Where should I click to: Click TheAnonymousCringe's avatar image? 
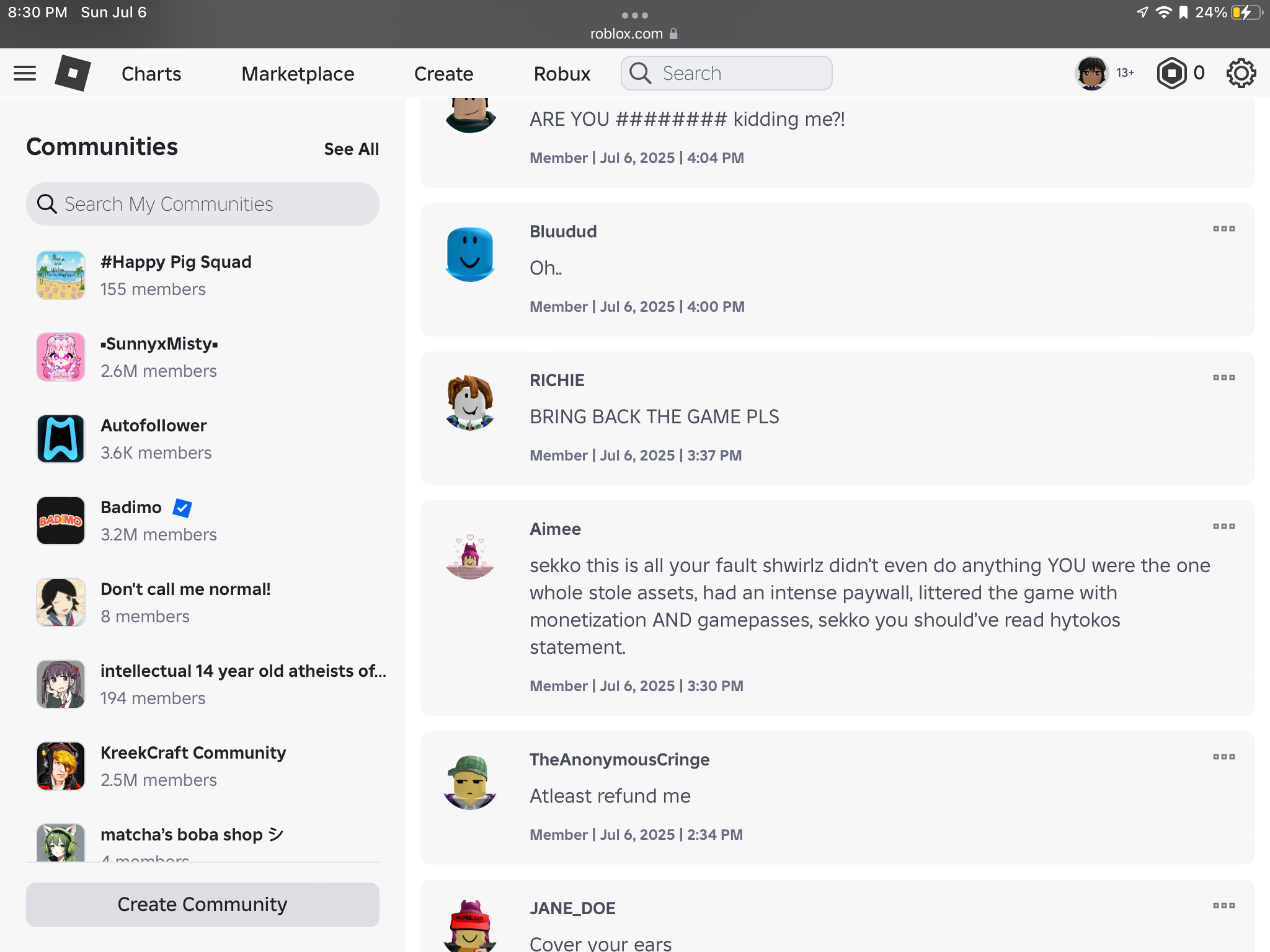(x=470, y=782)
